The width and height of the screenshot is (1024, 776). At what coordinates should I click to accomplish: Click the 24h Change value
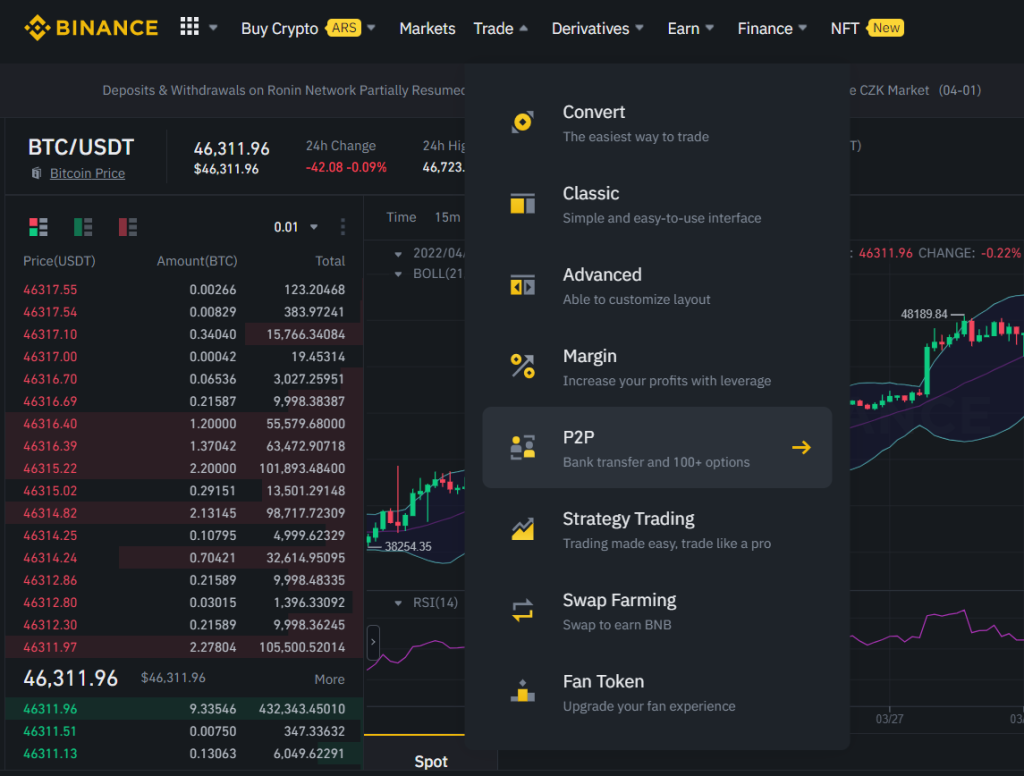coord(346,167)
